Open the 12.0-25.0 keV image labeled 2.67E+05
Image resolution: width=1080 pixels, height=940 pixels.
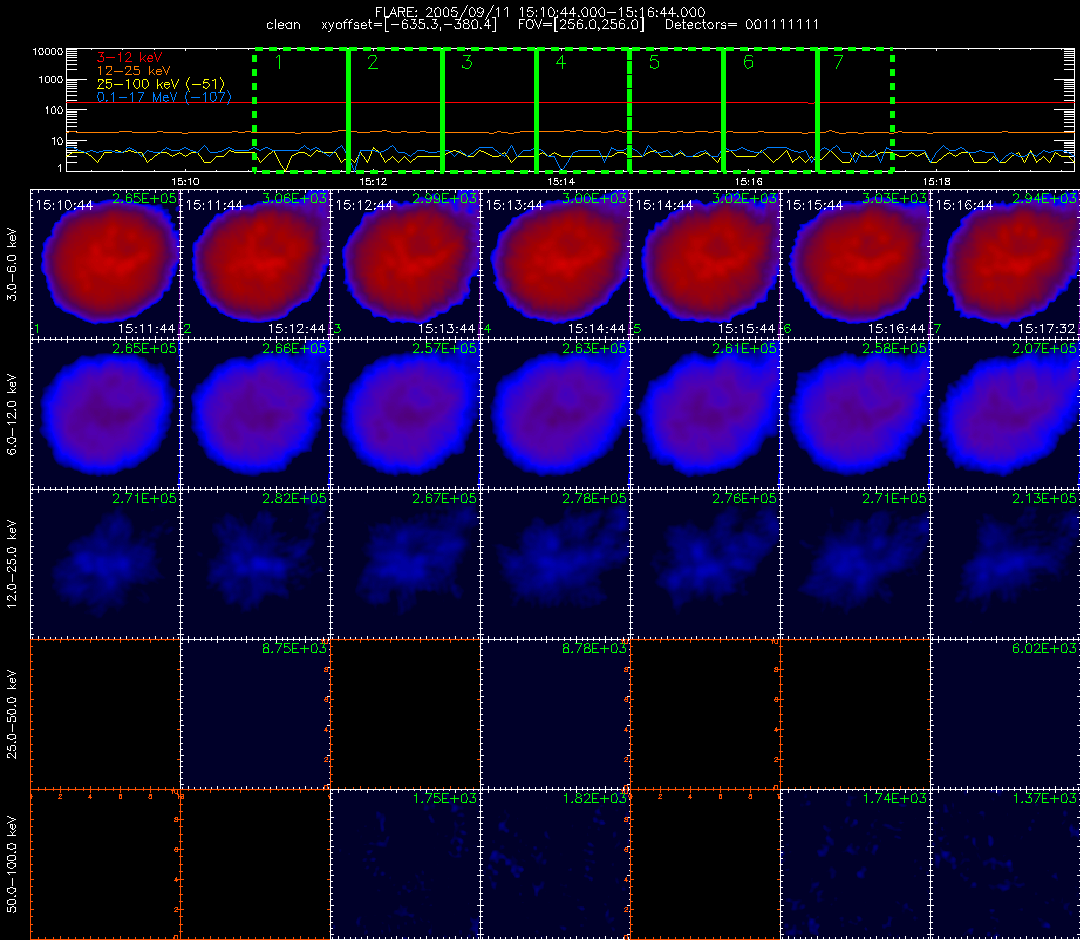click(x=406, y=565)
